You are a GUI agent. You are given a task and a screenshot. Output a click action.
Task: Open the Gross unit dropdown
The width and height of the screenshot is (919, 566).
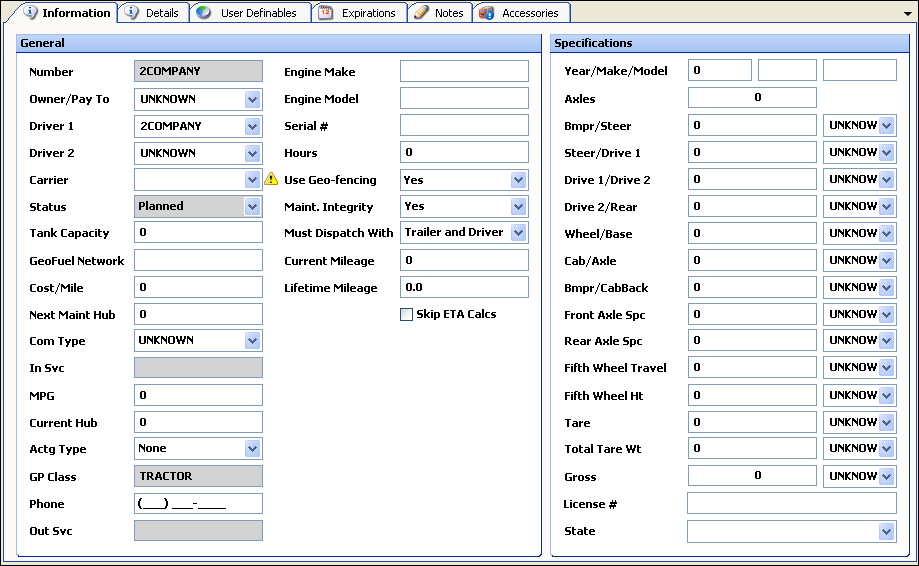coord(886,476)
